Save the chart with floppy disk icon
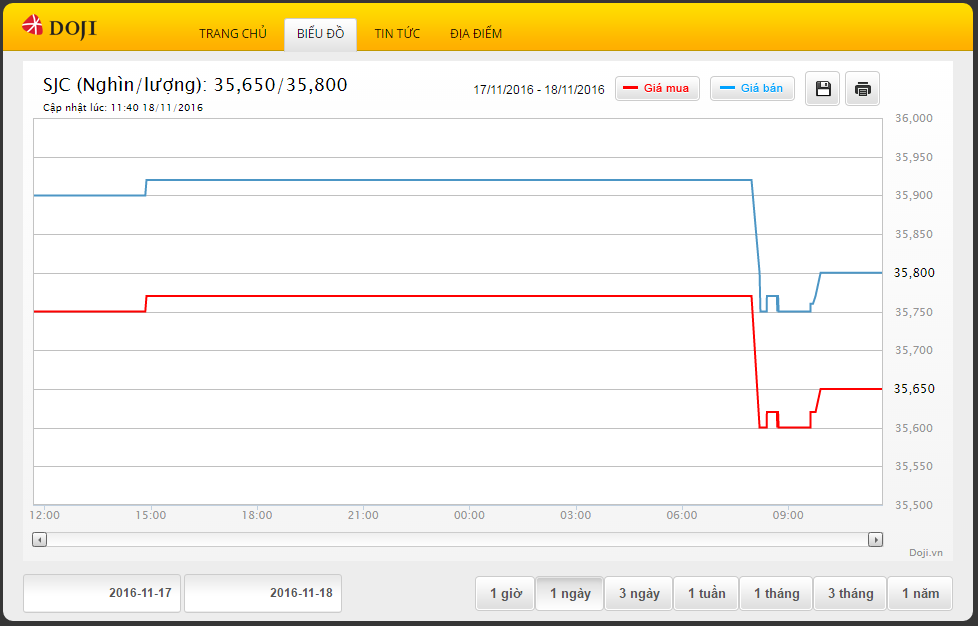This screenshot has width=978, height=626. (x=822, y=89)
